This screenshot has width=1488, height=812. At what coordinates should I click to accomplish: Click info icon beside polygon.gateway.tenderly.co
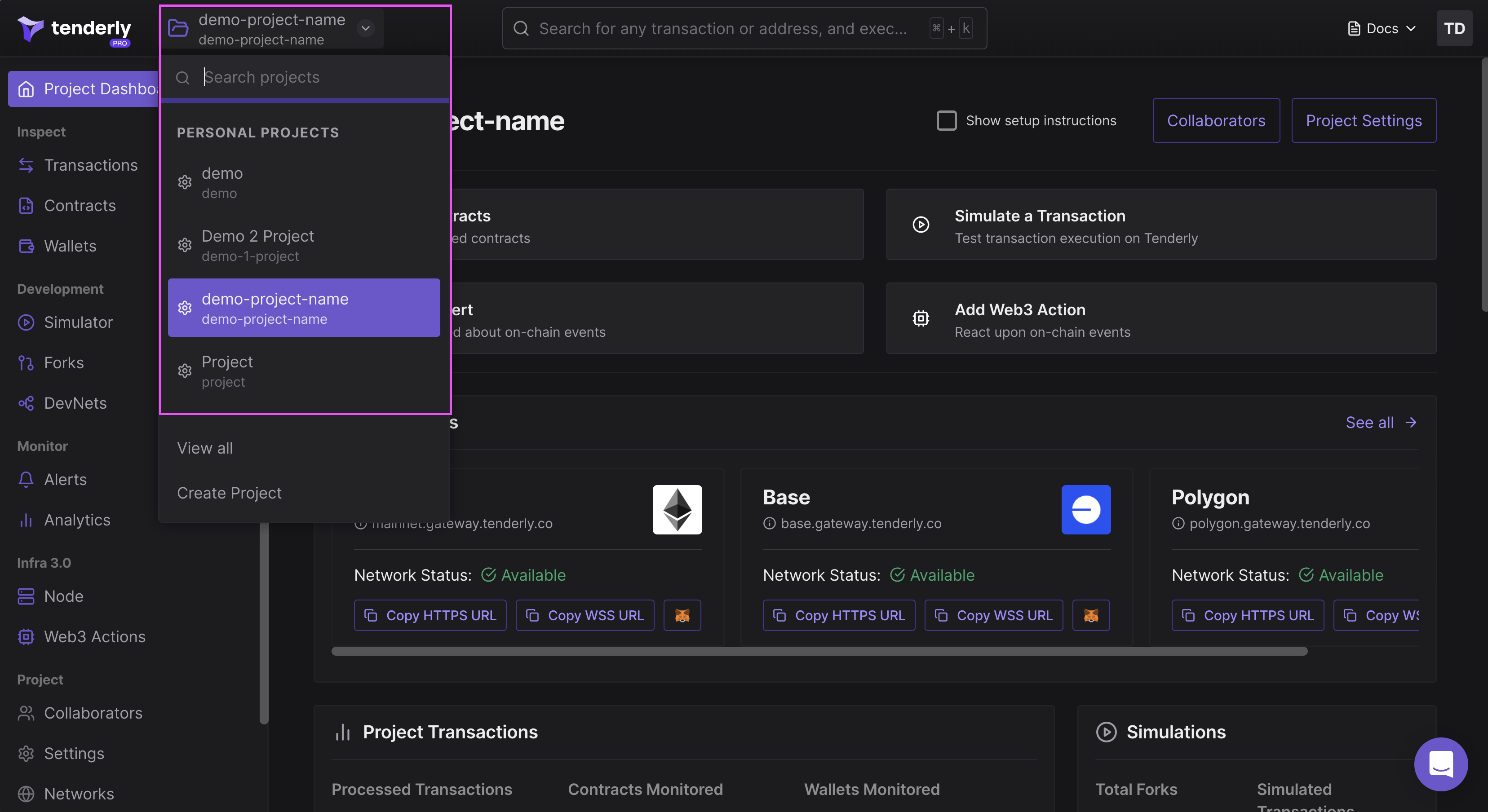(x=1178, y=523)
